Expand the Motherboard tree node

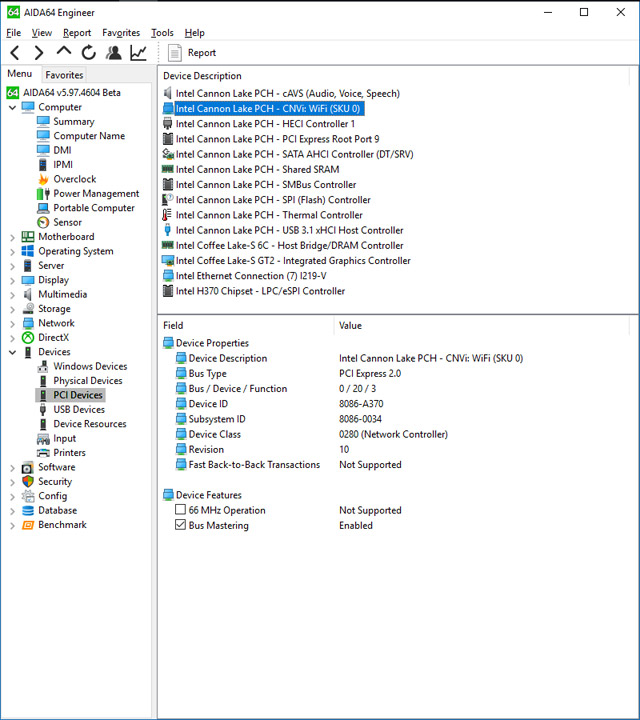(12, 237)
